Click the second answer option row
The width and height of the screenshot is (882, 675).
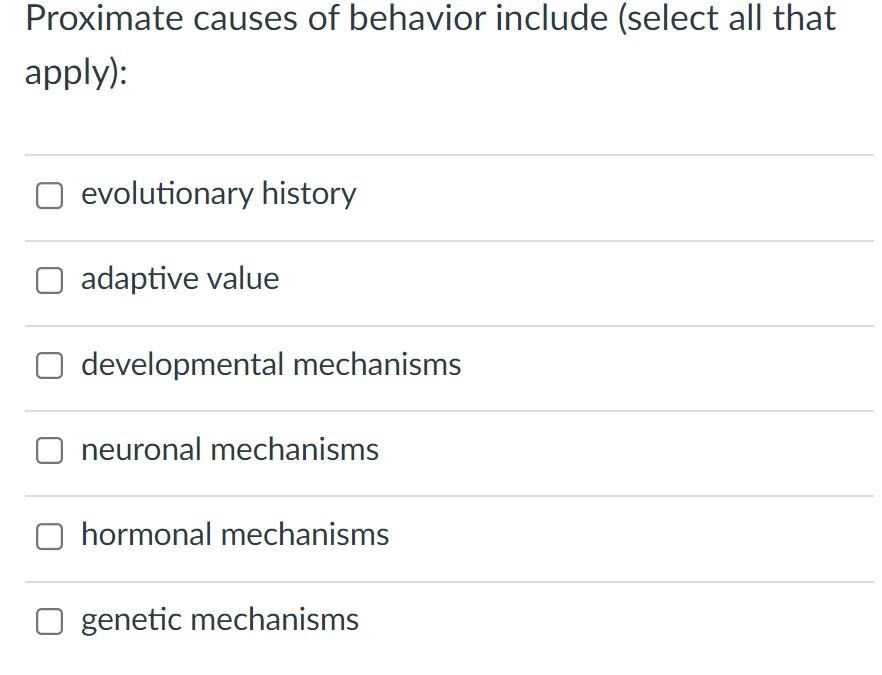(440, 280)
